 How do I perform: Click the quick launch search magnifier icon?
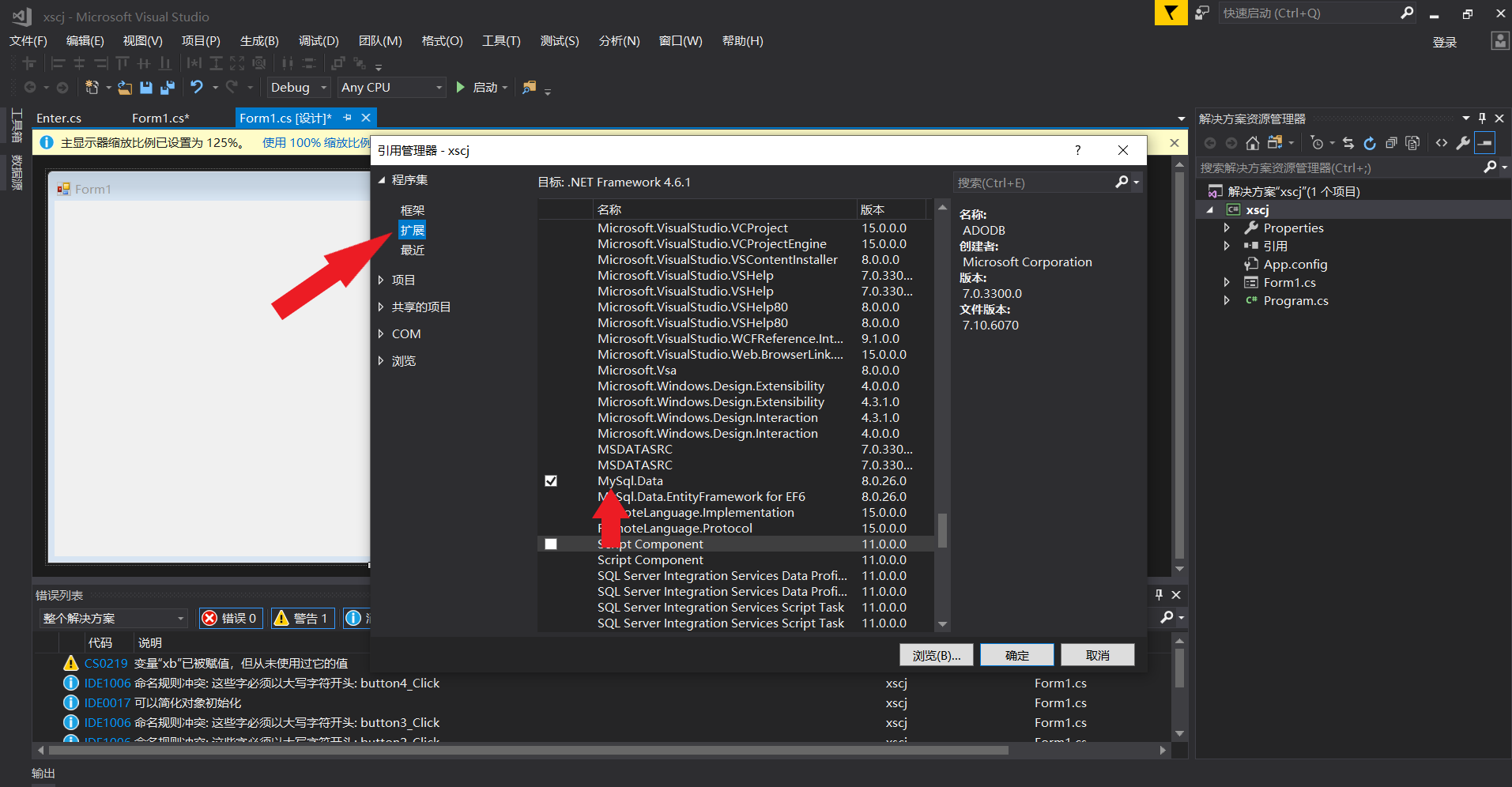[1407, 13]
